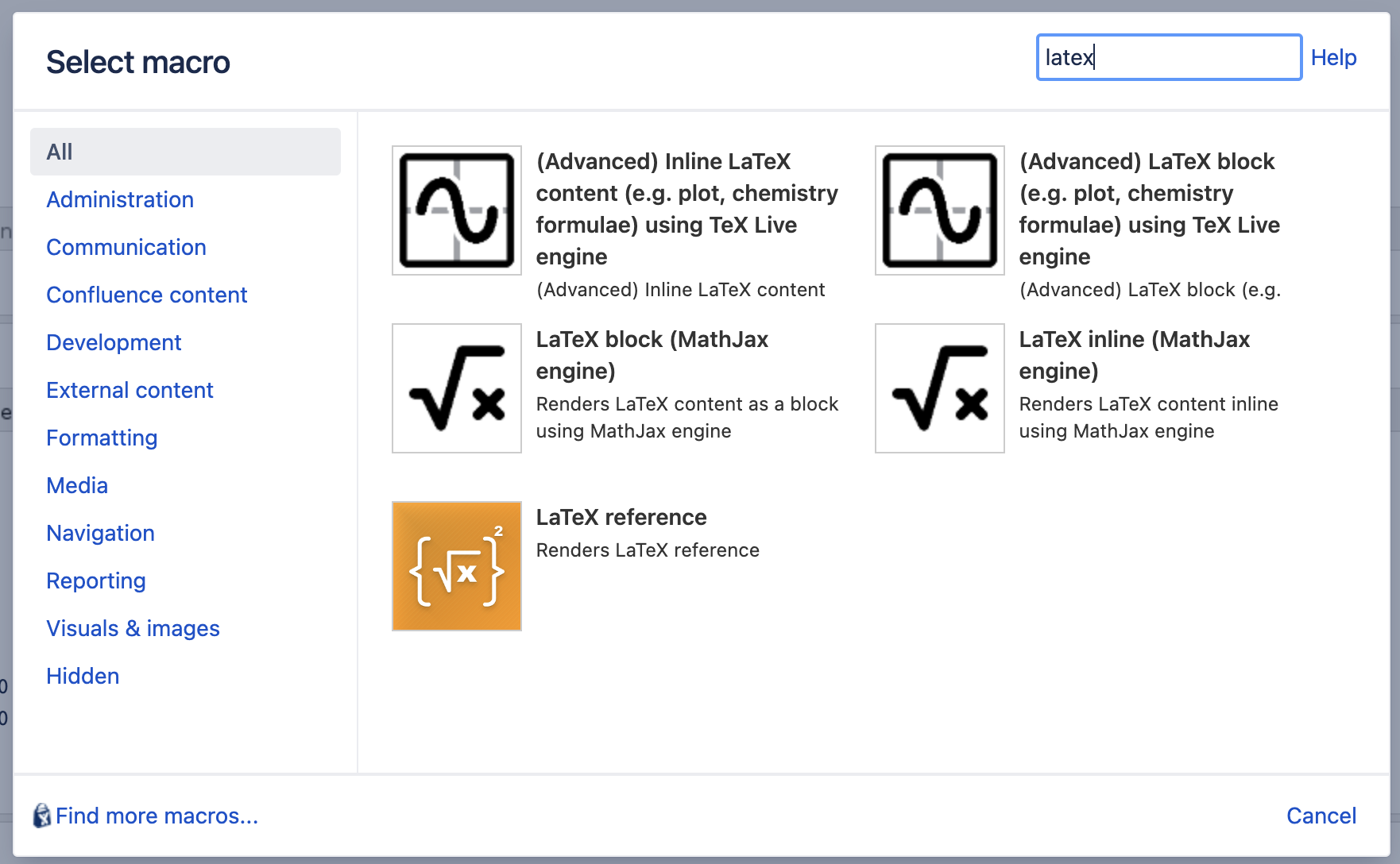Choose the LaTeX block MathJax square-root icon

click(x=457, y=388)
